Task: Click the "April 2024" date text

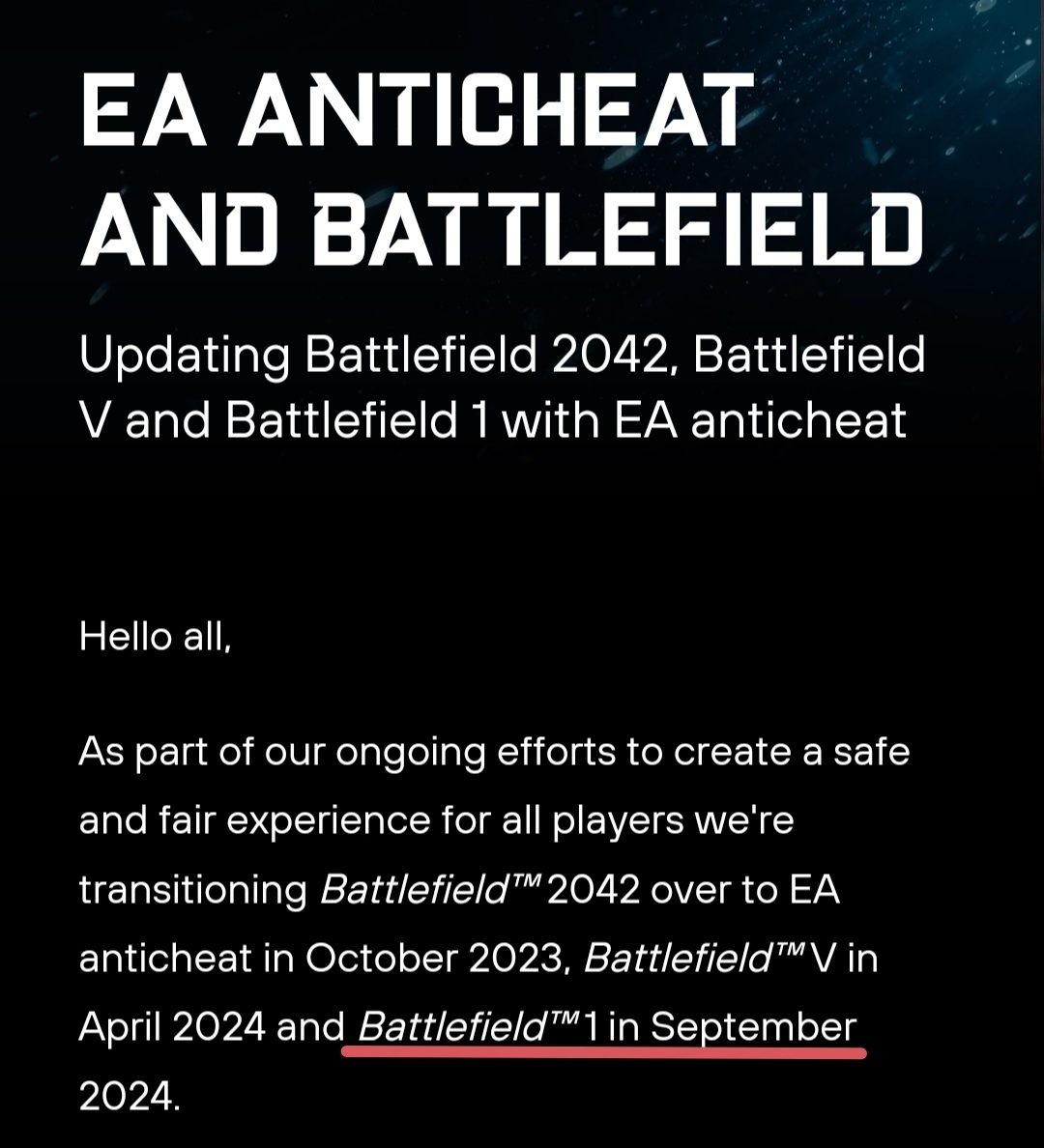Action: (x=172, y=1027)
